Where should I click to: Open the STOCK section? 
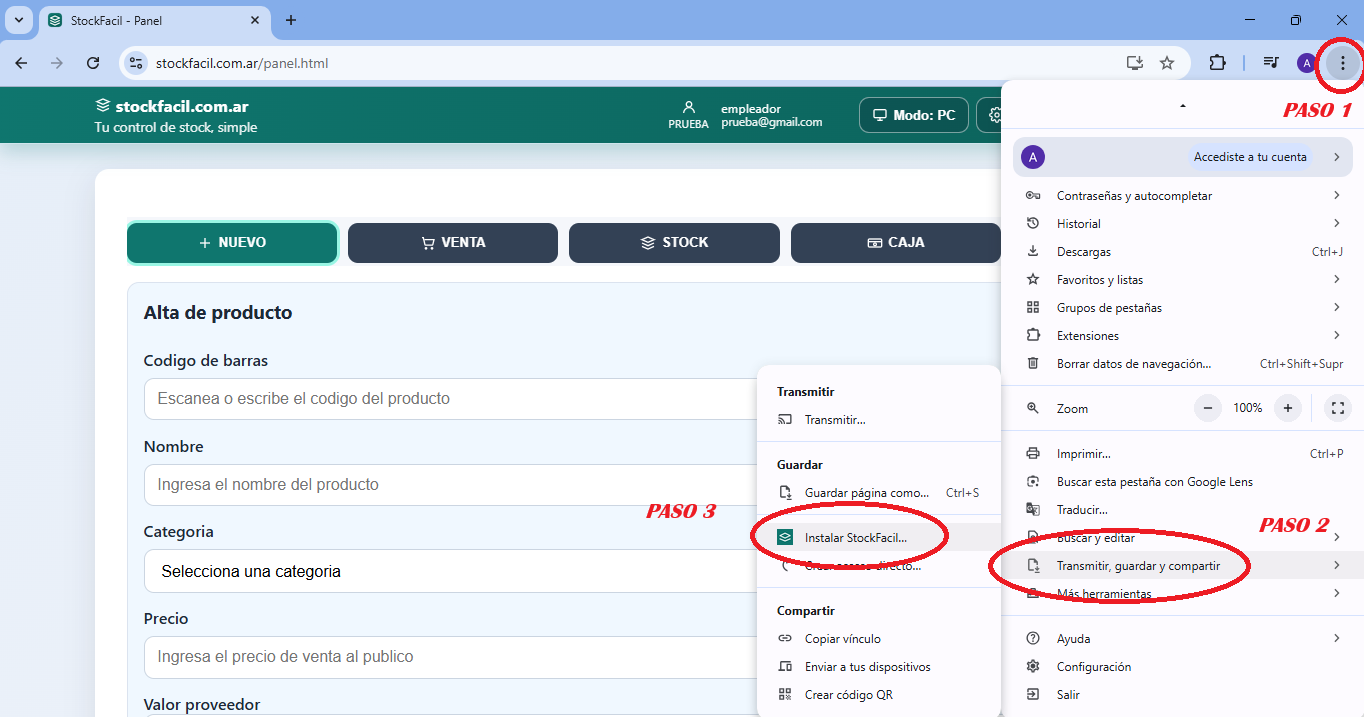(x=674, y=243)
